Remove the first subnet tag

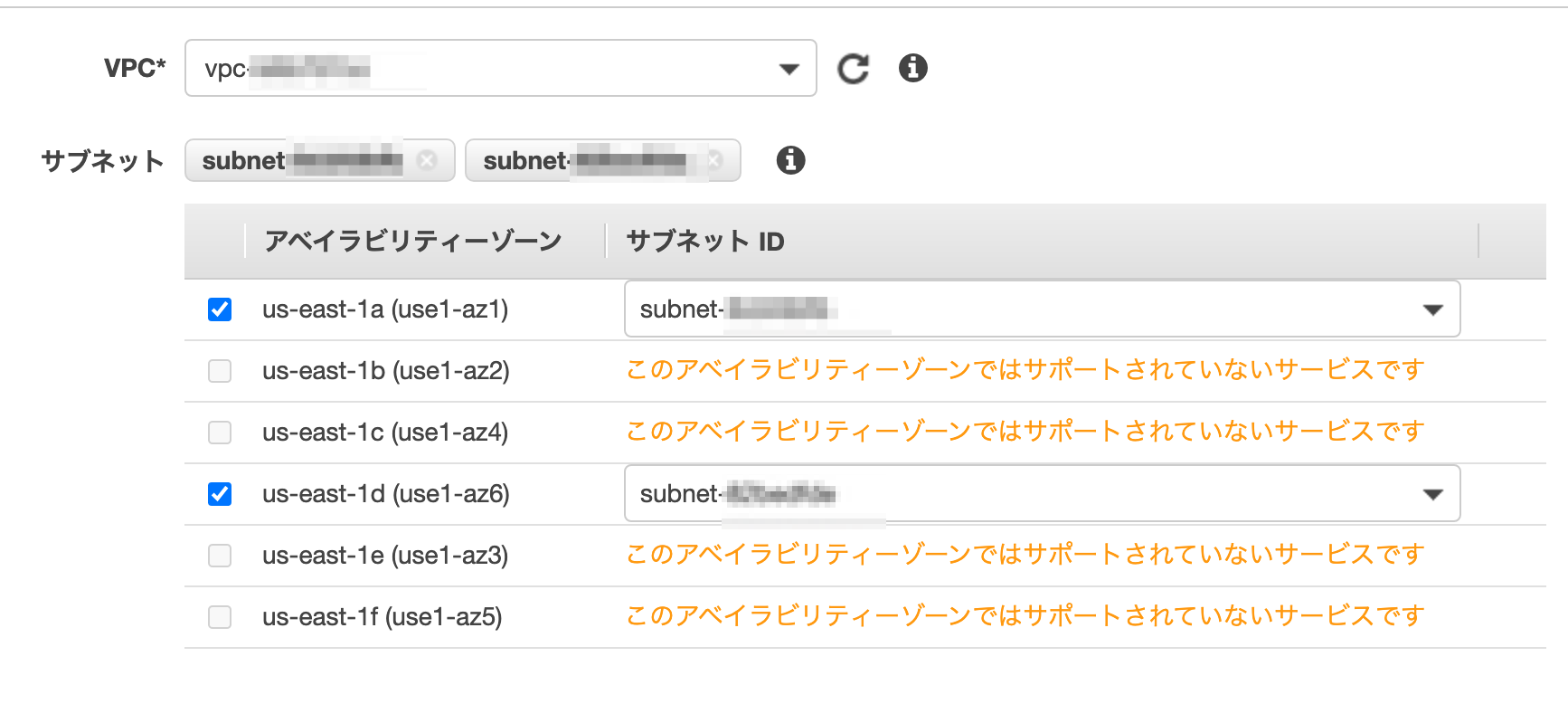(427, 160)
